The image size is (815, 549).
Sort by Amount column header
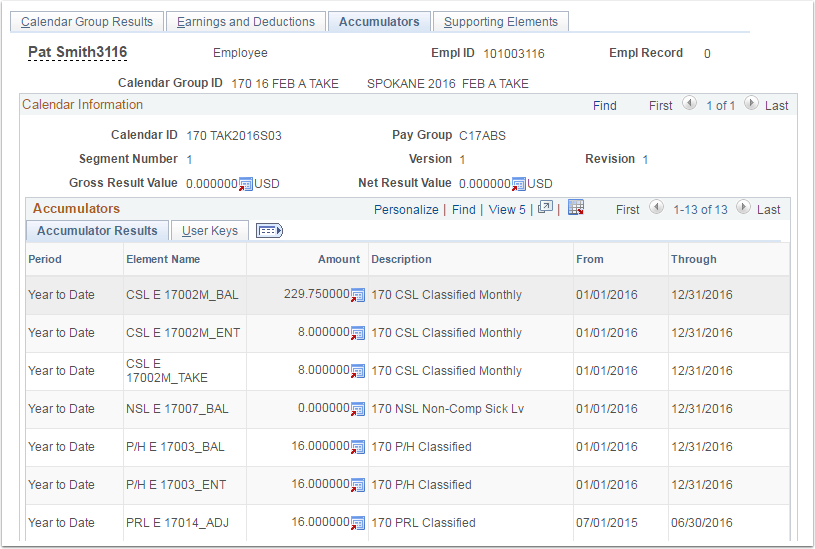coord(339,259)
